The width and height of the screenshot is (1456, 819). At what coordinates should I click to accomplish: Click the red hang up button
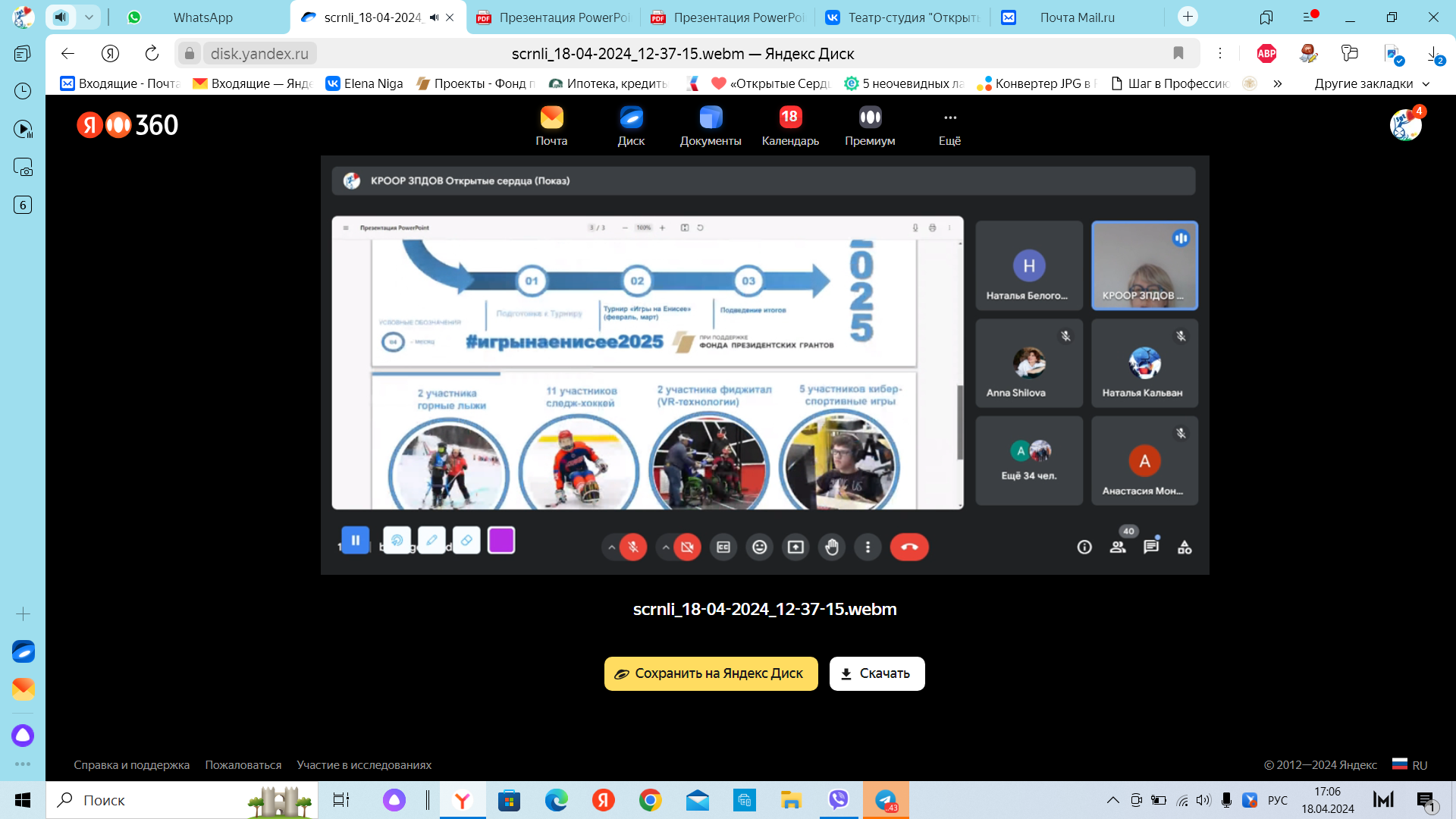pos(909,548)
